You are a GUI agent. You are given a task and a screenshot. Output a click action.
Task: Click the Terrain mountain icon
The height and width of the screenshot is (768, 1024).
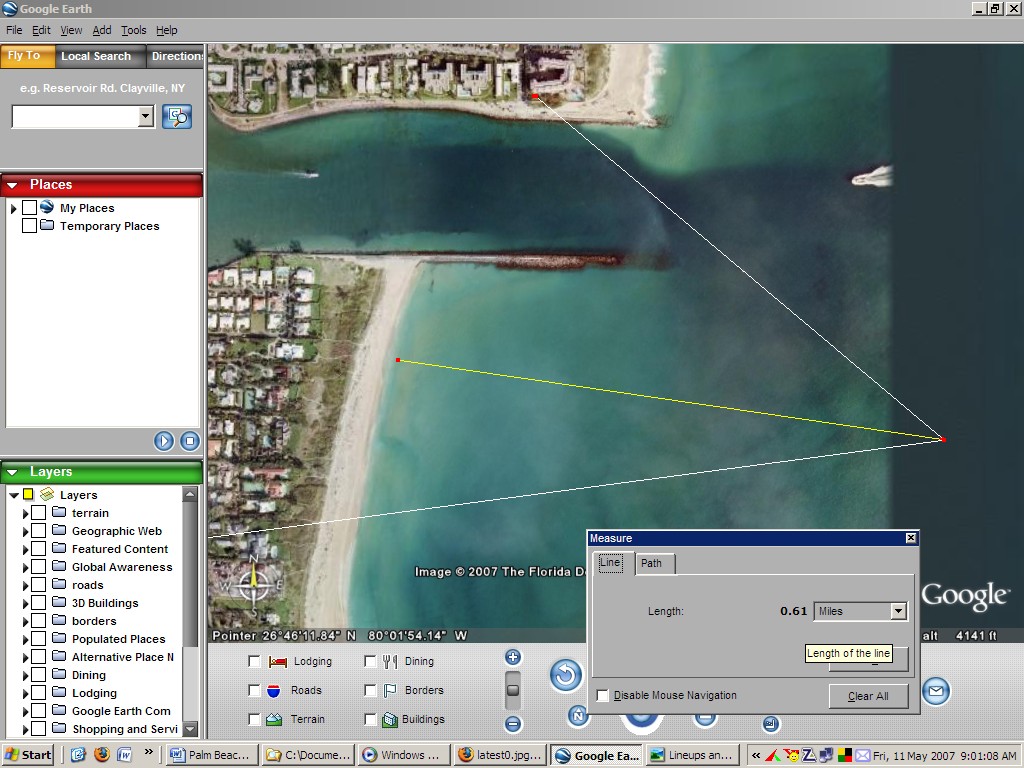274,719
